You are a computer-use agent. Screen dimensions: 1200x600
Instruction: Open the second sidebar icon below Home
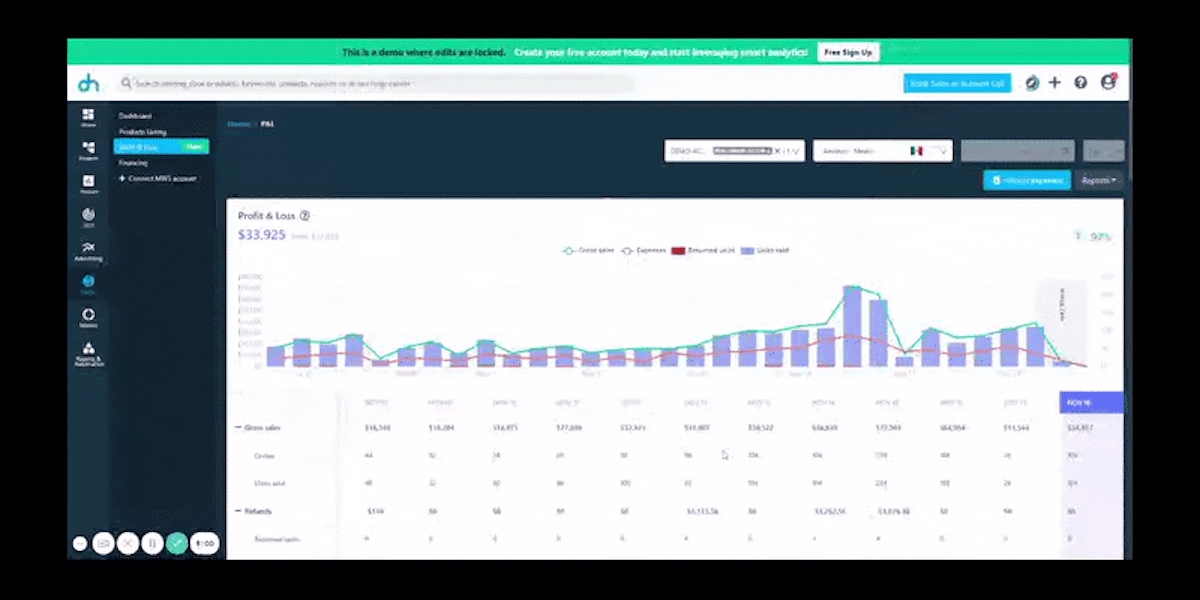pyautogui.click(x=88, y=151)
